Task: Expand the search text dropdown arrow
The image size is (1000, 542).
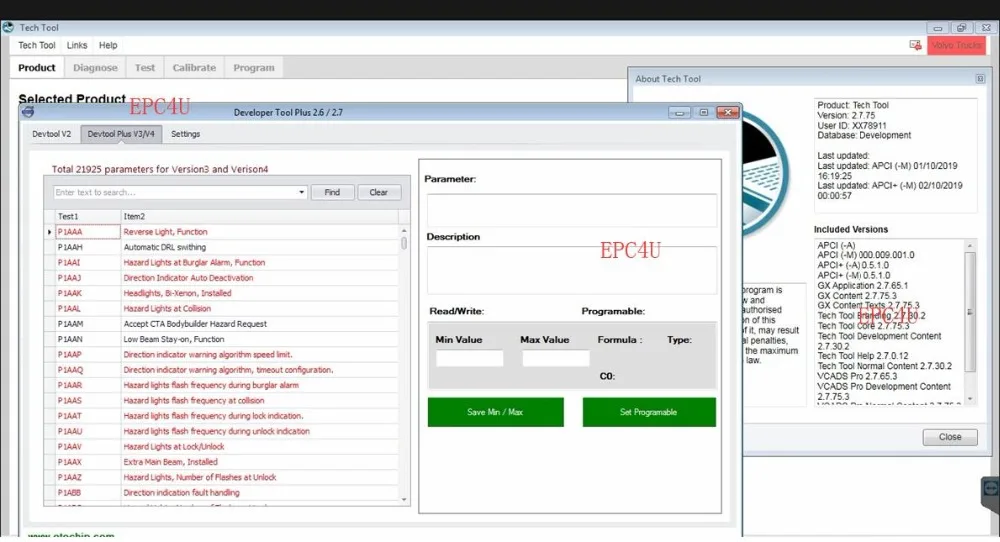Action: [301, 193]
